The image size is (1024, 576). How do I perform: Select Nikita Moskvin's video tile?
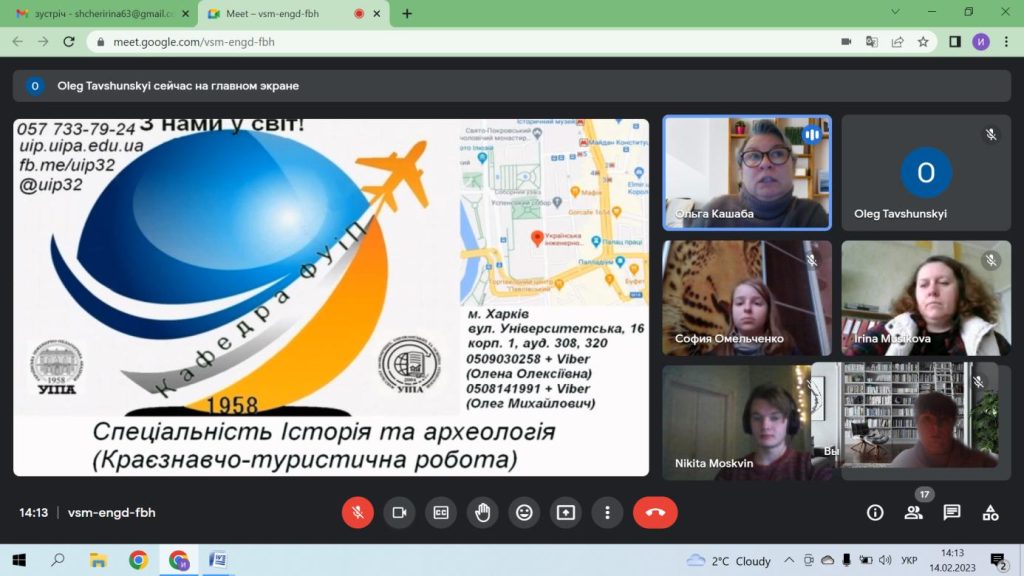click(737, 423)
